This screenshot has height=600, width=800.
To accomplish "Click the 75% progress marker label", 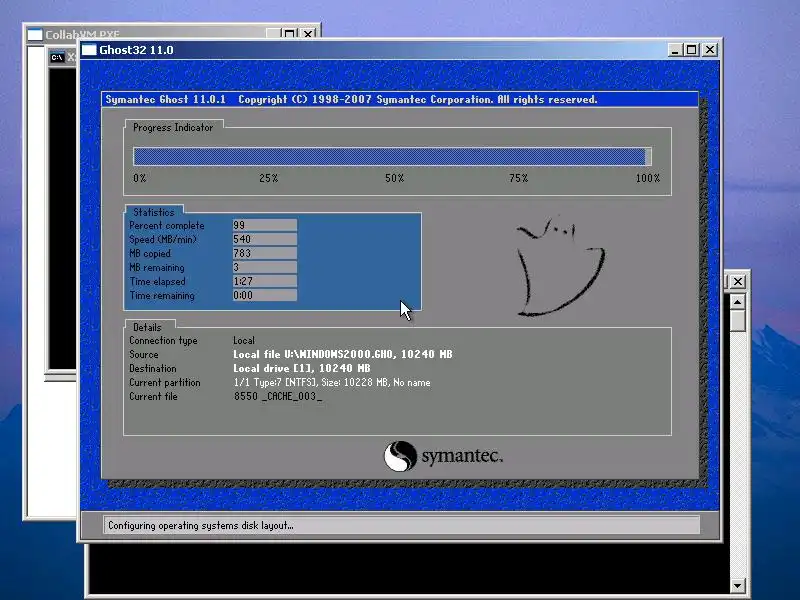I will tap(518, 178).
